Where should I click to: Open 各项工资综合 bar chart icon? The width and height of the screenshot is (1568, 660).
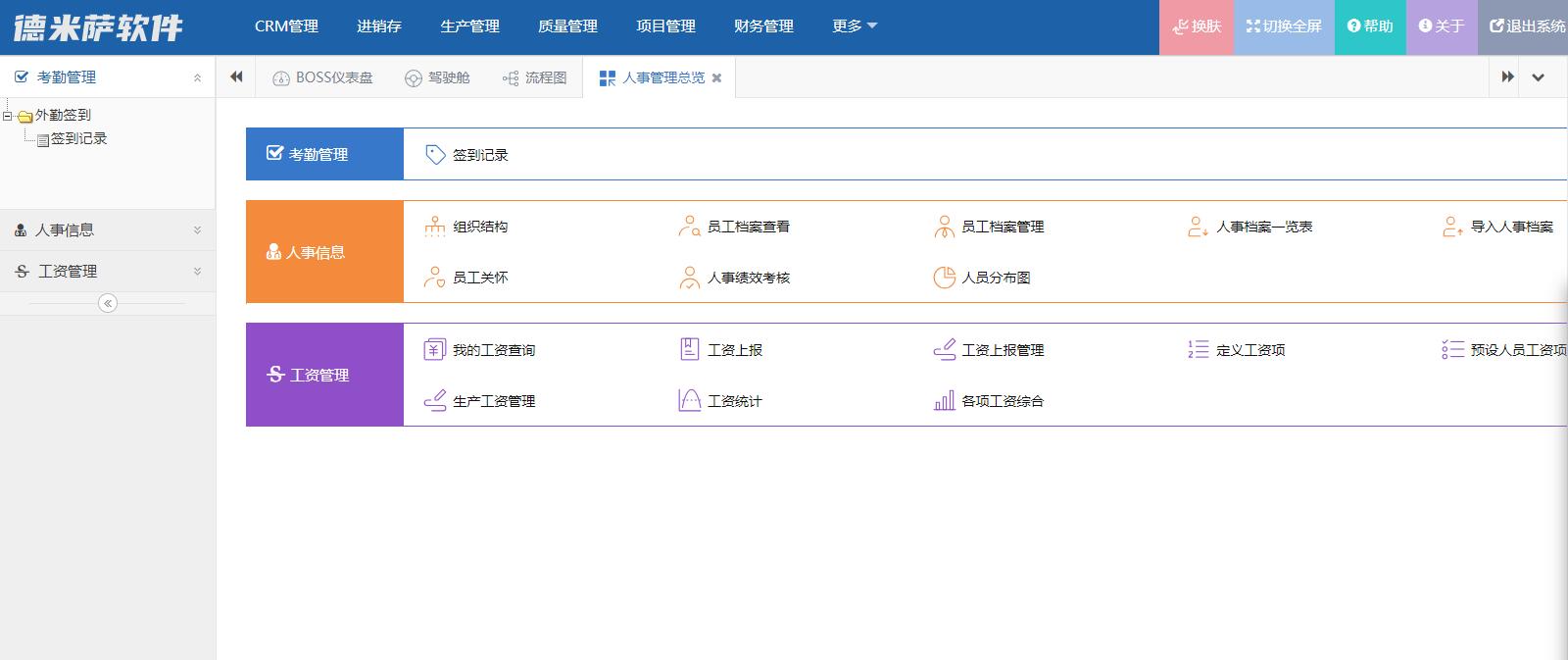(x=944, y=401)
